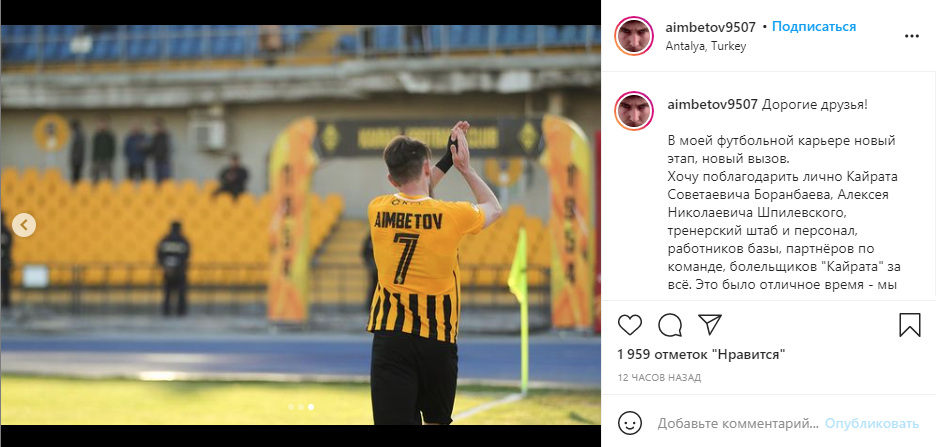Save the post with the bookmark icon
The image size is (936, 447).
pos(910,325)
